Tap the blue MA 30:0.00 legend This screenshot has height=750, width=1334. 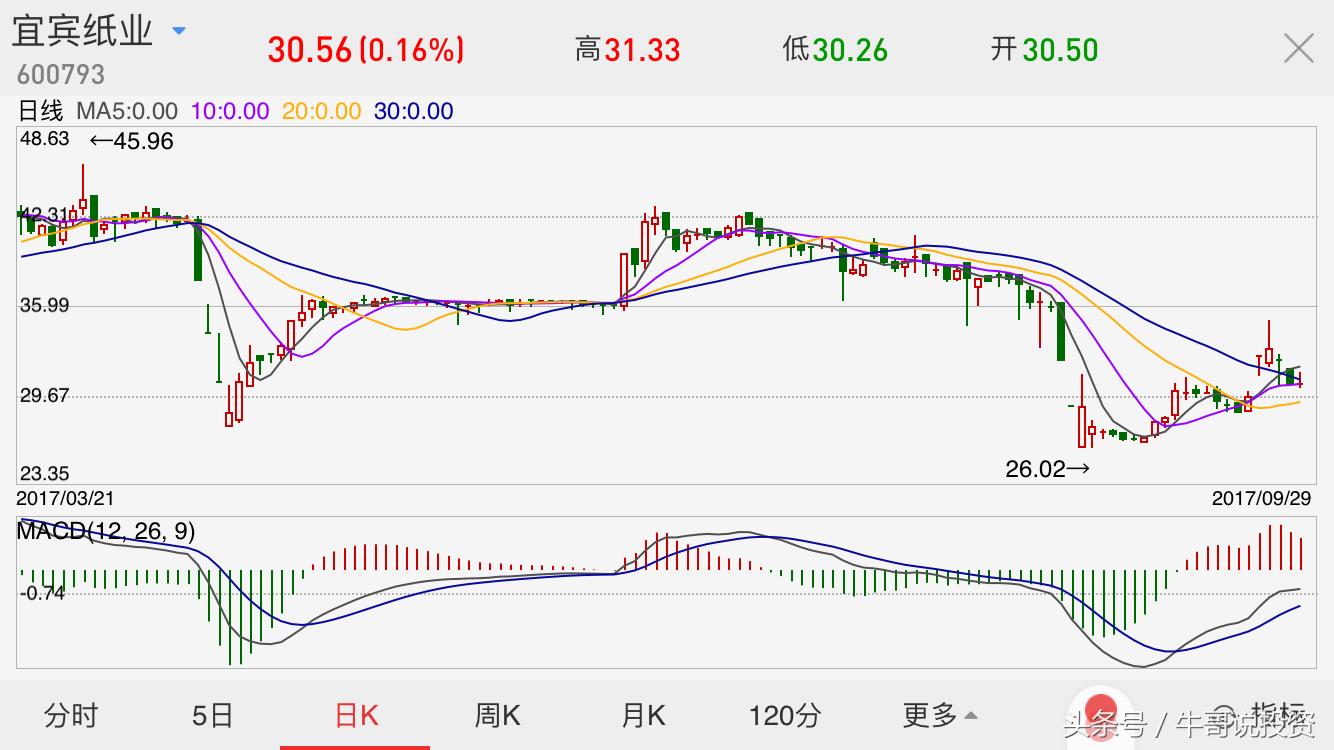413,111
